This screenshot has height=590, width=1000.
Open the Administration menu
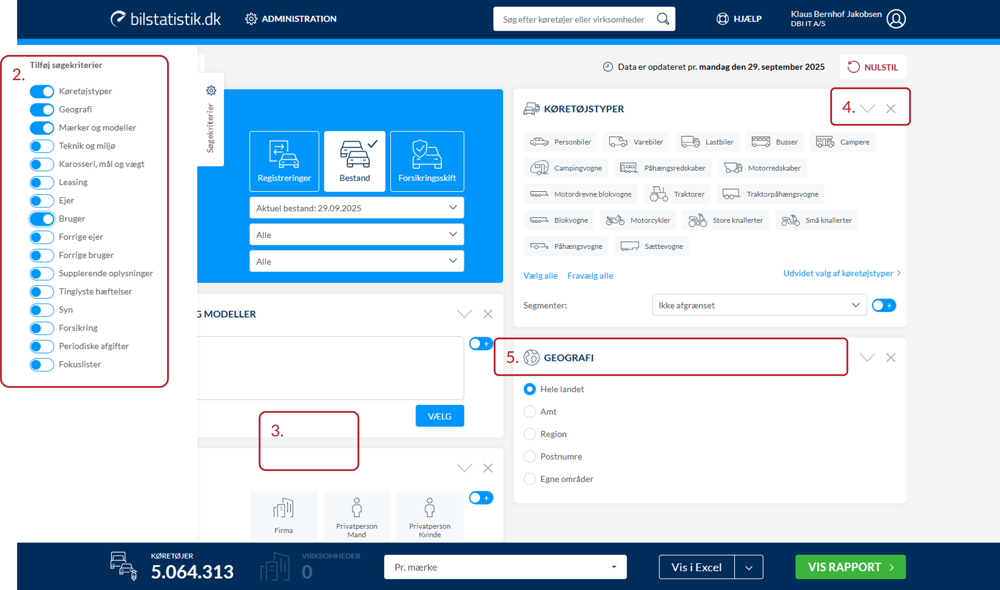coord(290,19)
